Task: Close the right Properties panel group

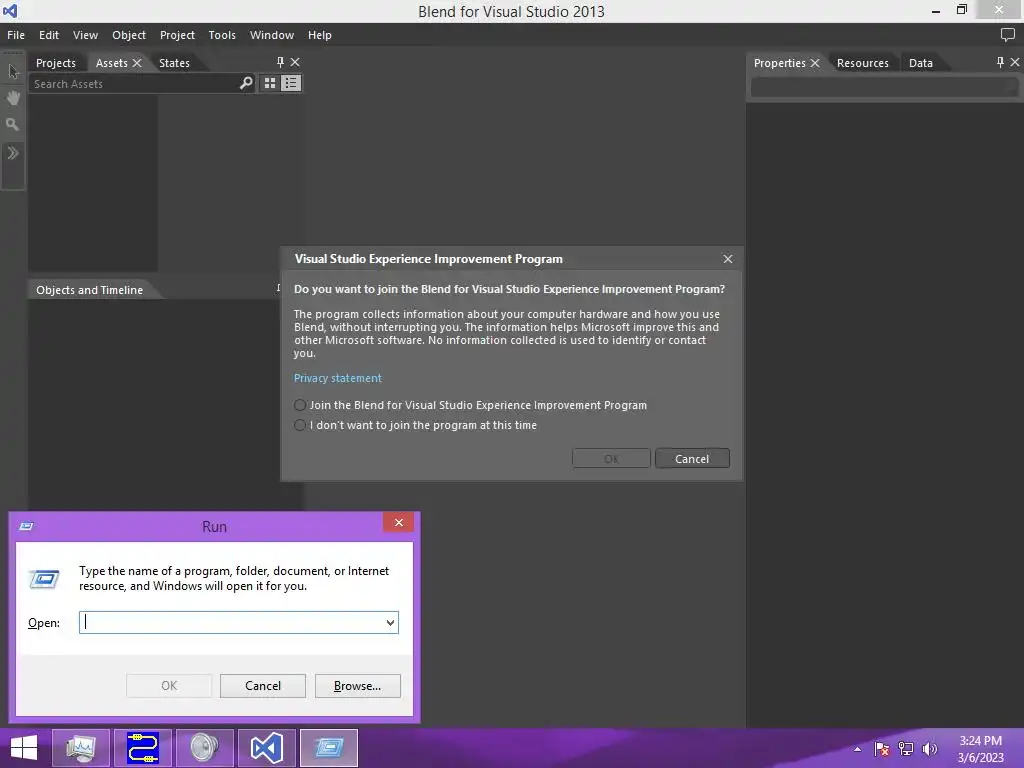Action: point(1015,62)
